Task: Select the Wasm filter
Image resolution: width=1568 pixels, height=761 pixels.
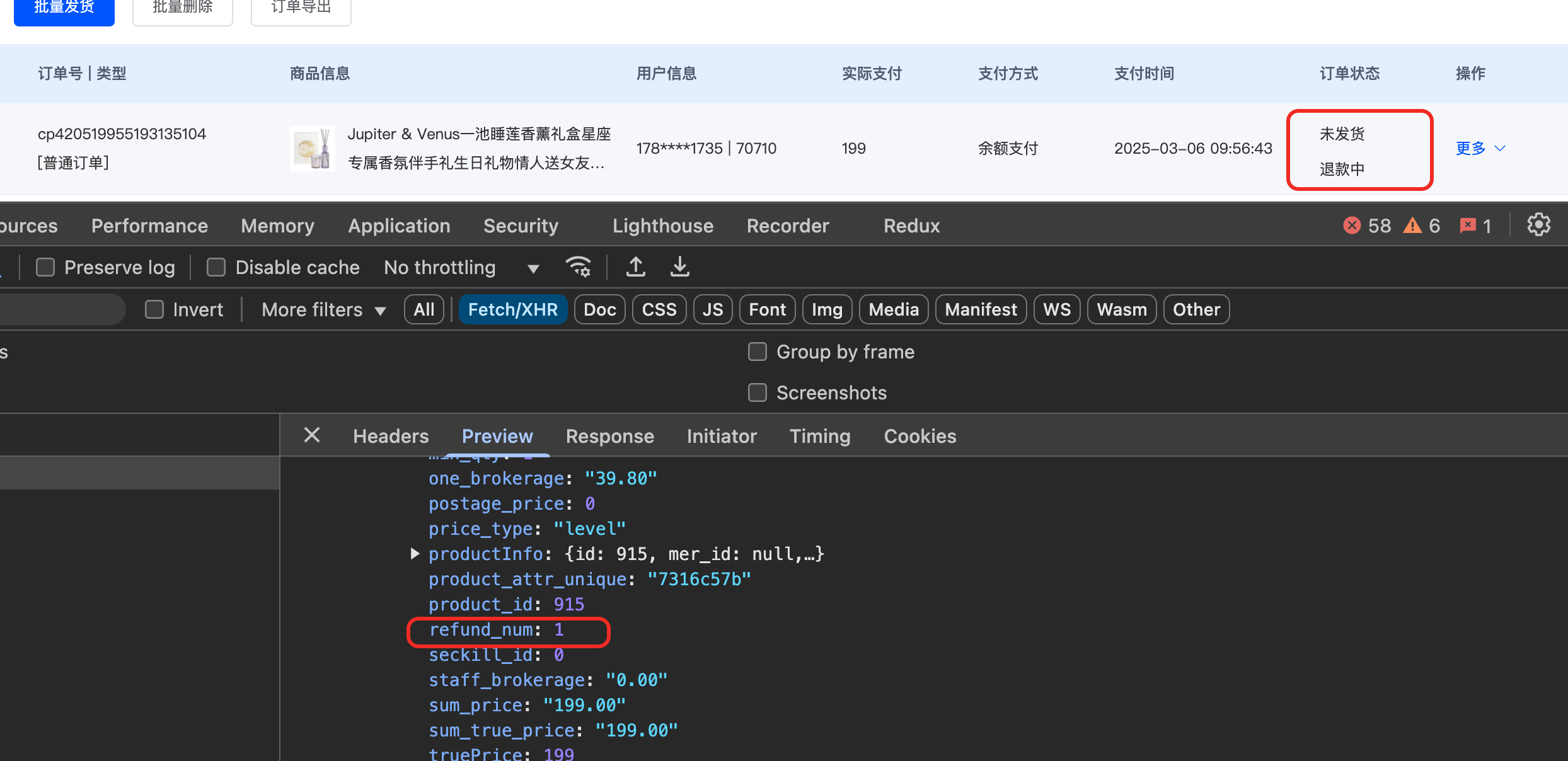Action: (1122, 309)
